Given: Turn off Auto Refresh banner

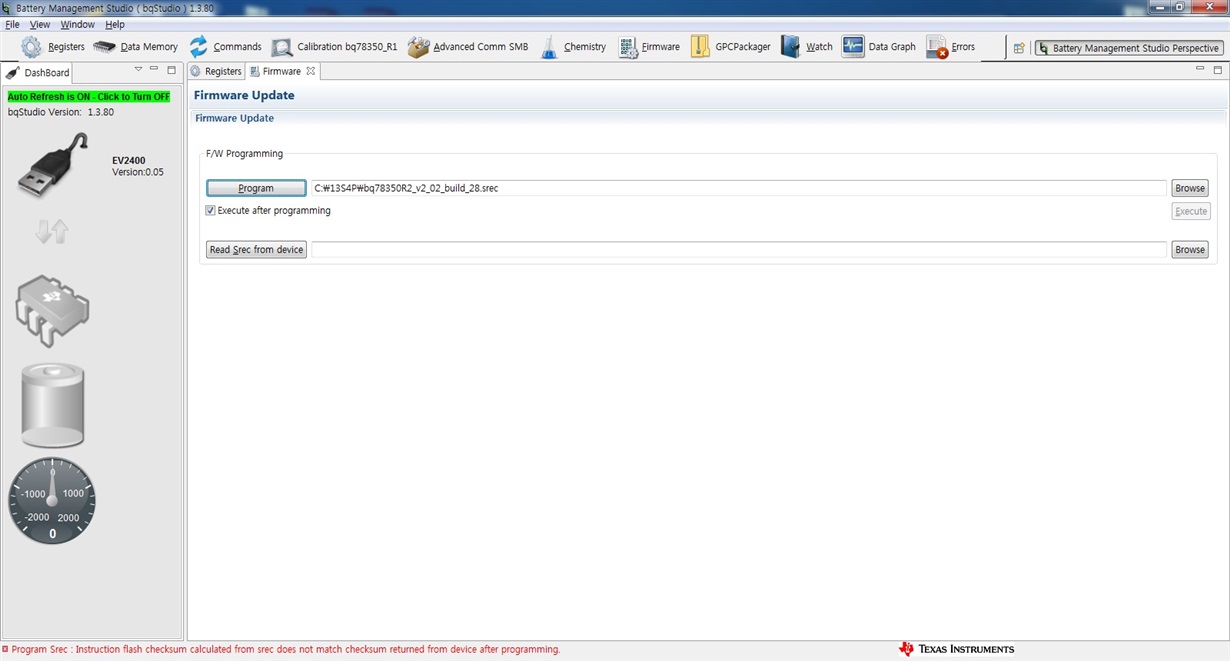Looking at the screenshot, I should (x=89, y=97).
